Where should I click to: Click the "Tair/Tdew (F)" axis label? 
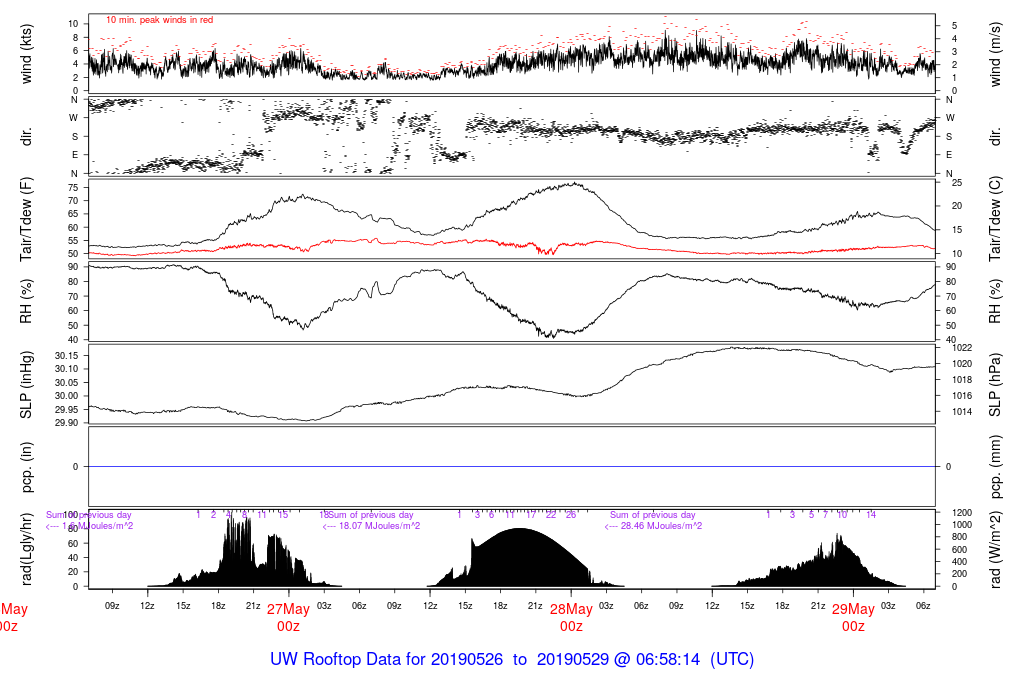(x=26, y=219)
